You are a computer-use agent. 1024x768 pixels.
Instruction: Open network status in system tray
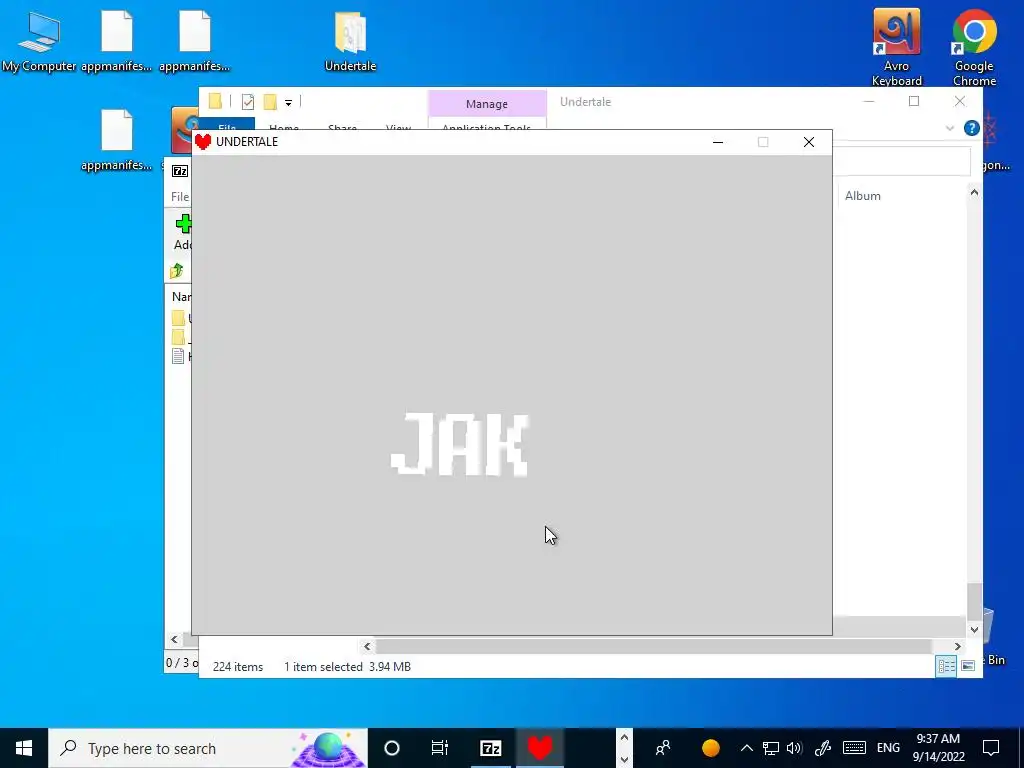coord(771,748)
